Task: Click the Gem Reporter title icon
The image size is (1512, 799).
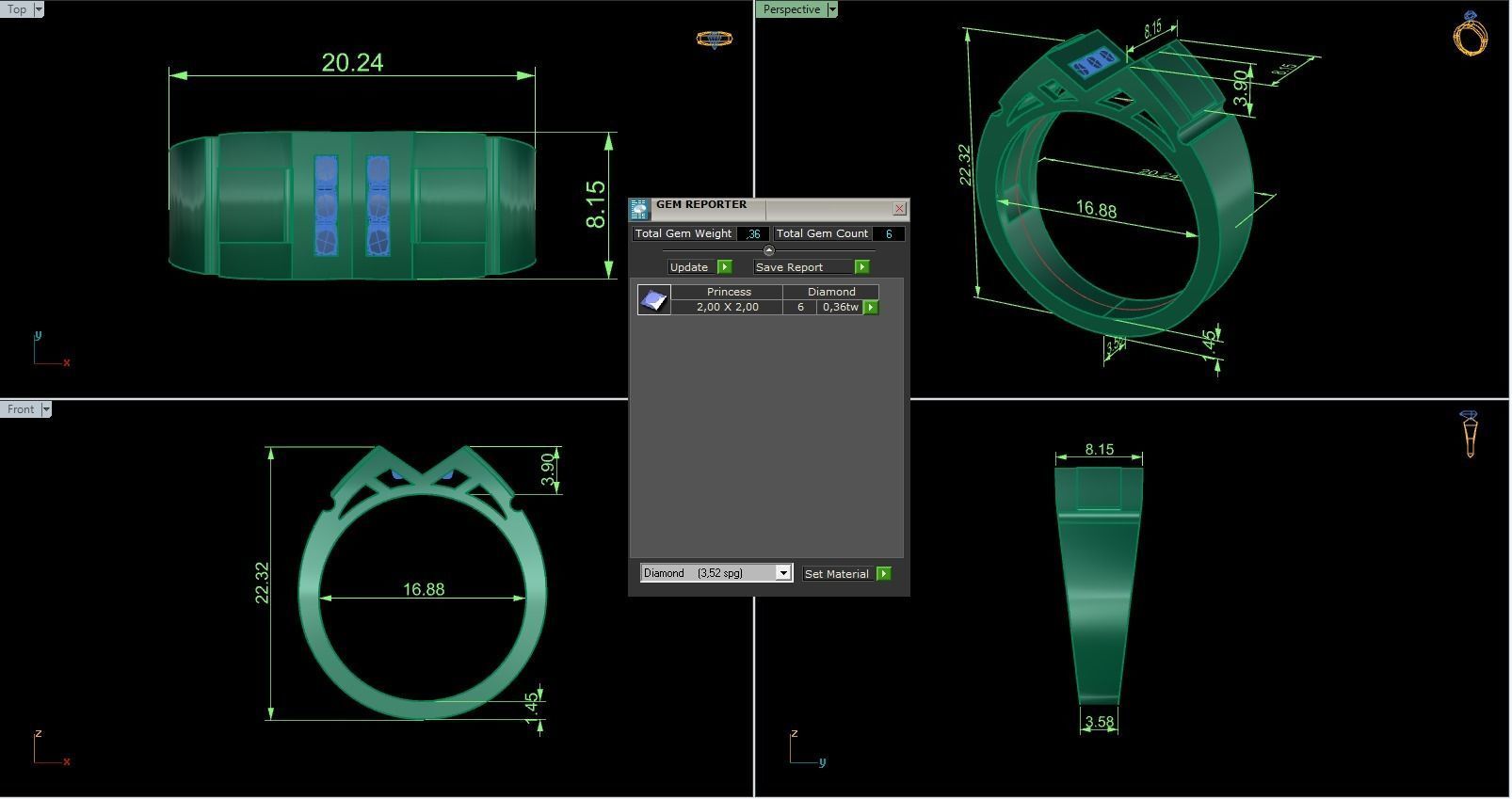Action: [x=639, y=209]
